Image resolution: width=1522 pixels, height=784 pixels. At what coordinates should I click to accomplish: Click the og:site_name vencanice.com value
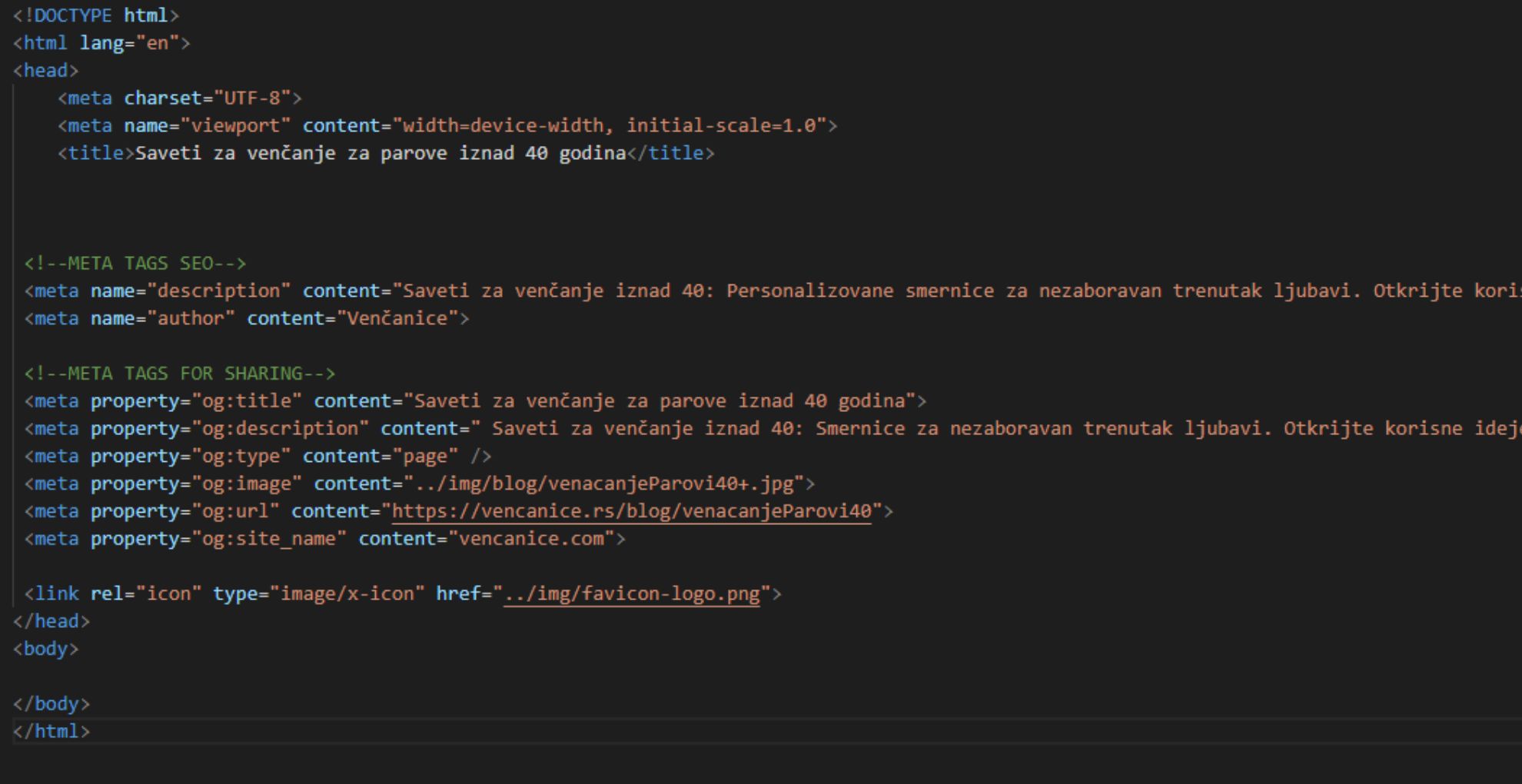click(x=530, y=538)
